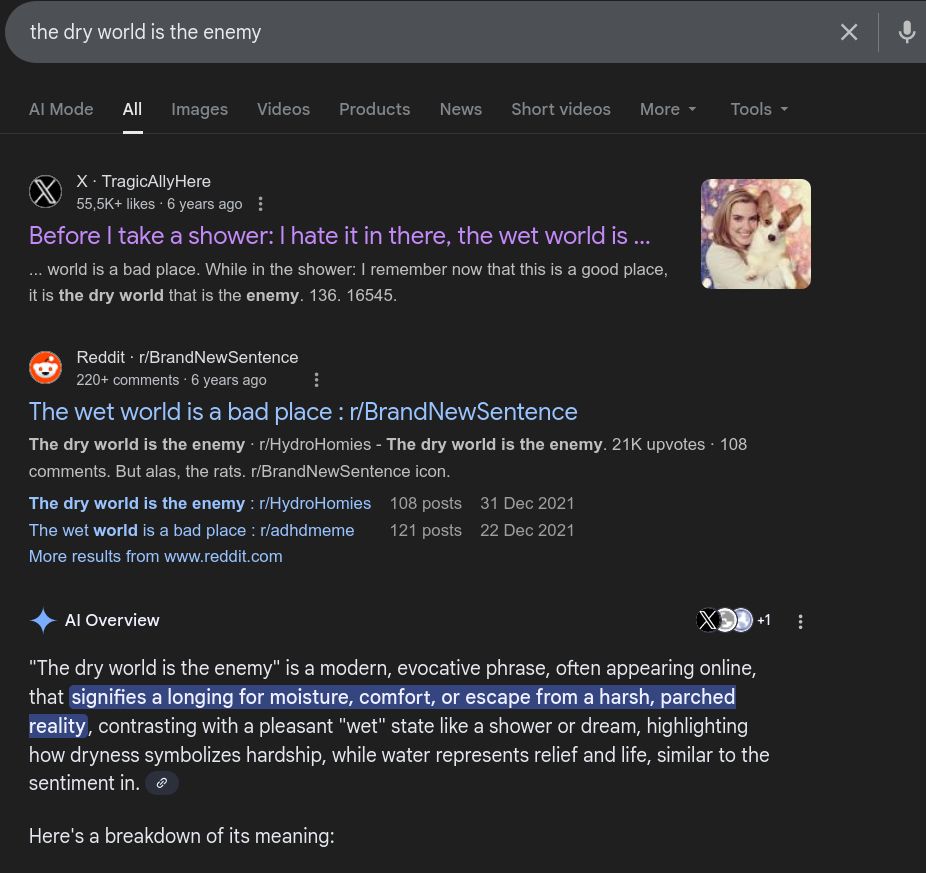The height and width of the screenshot is (873, 926).
Task: Open the Short videos tab
Action: point(560,109)
